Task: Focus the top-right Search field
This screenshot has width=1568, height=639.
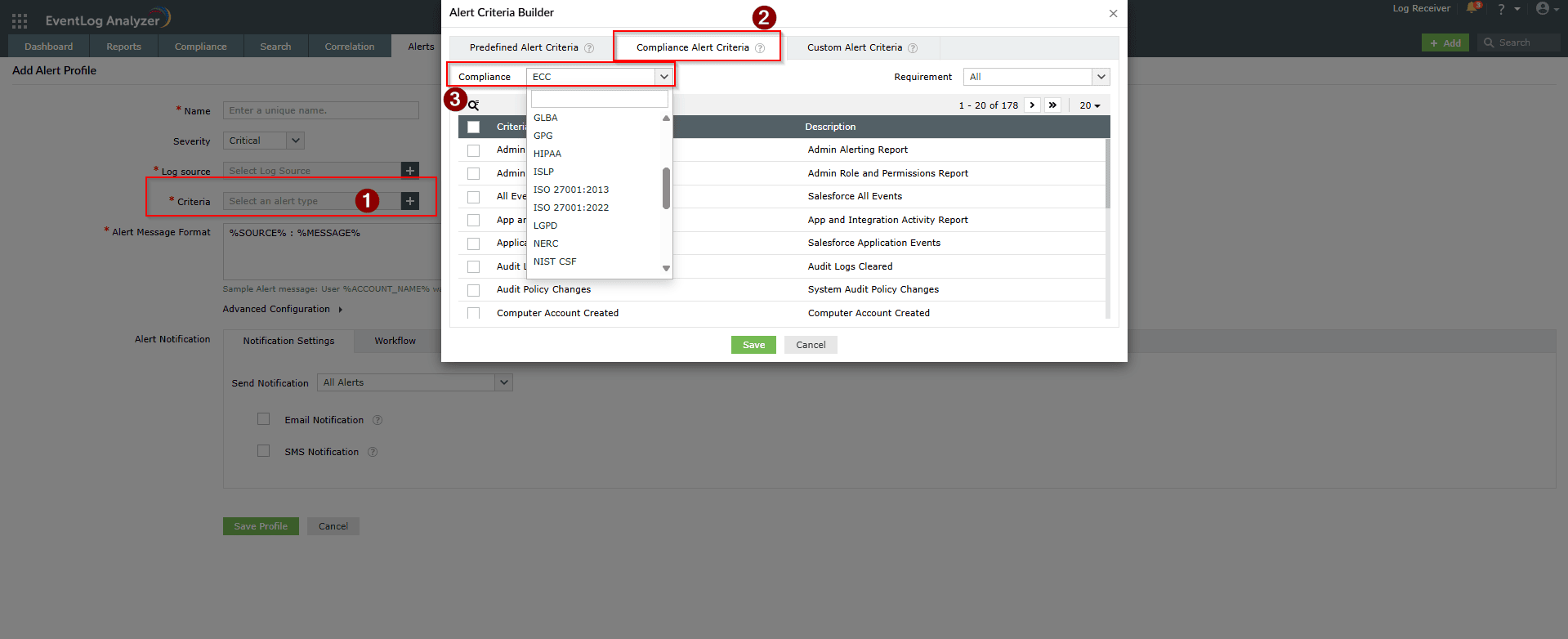Action: point(1519,43)
